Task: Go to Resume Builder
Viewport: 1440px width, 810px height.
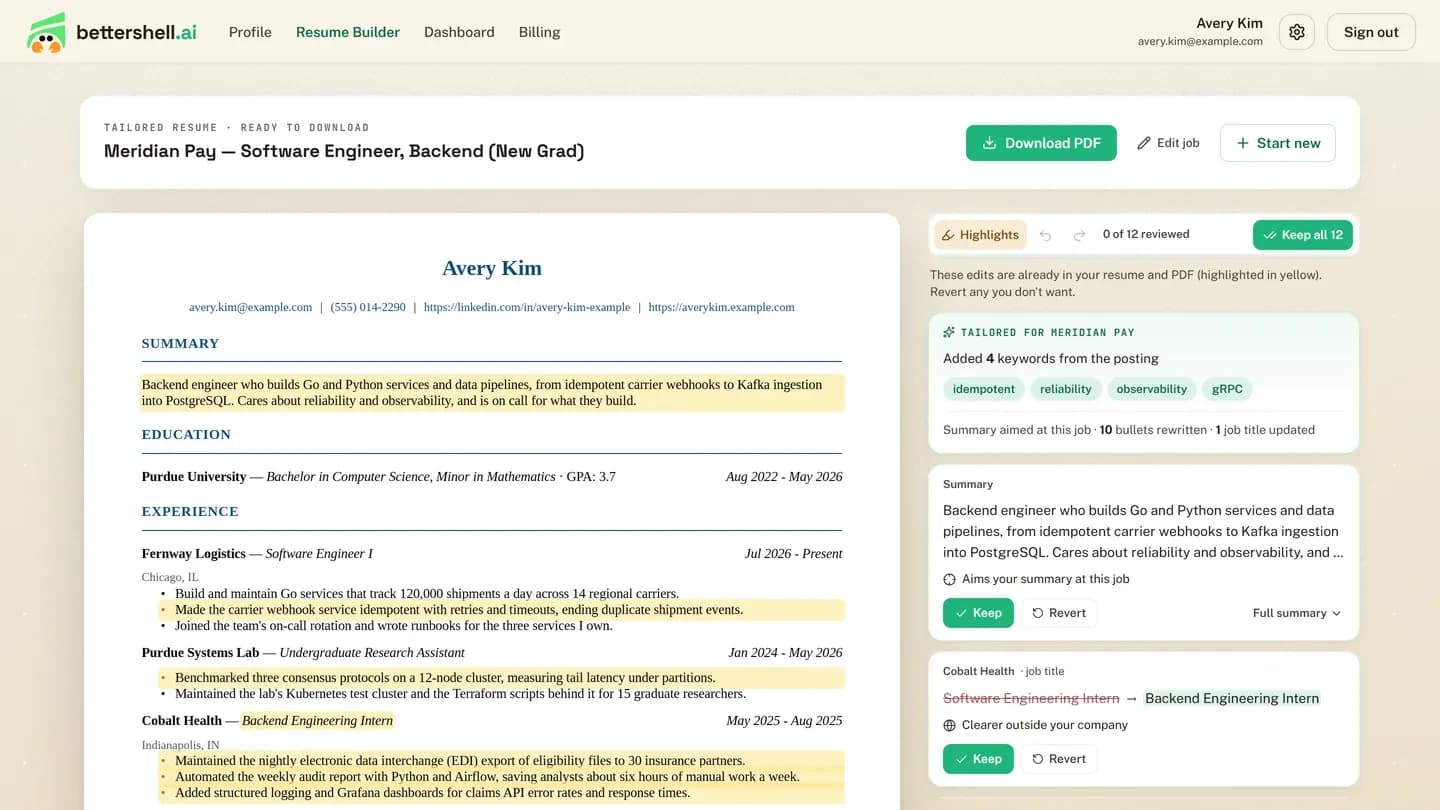Action: coord(348,32)
